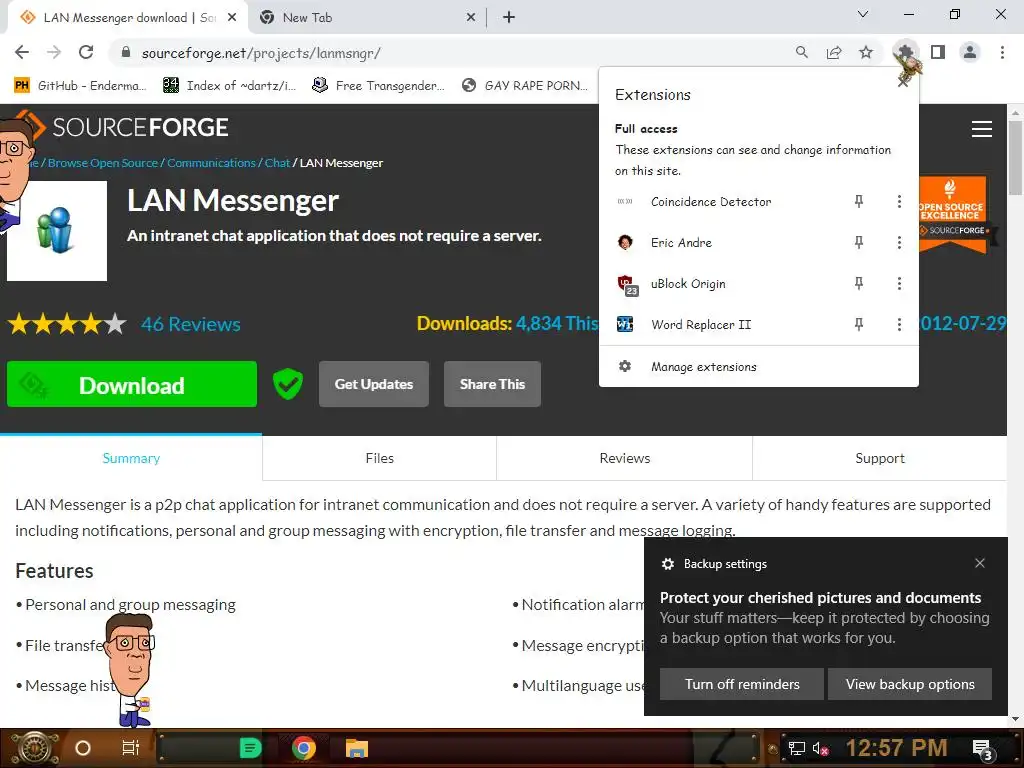
Task: Open Chrome from the taskbar
Action: click(303, 748)
